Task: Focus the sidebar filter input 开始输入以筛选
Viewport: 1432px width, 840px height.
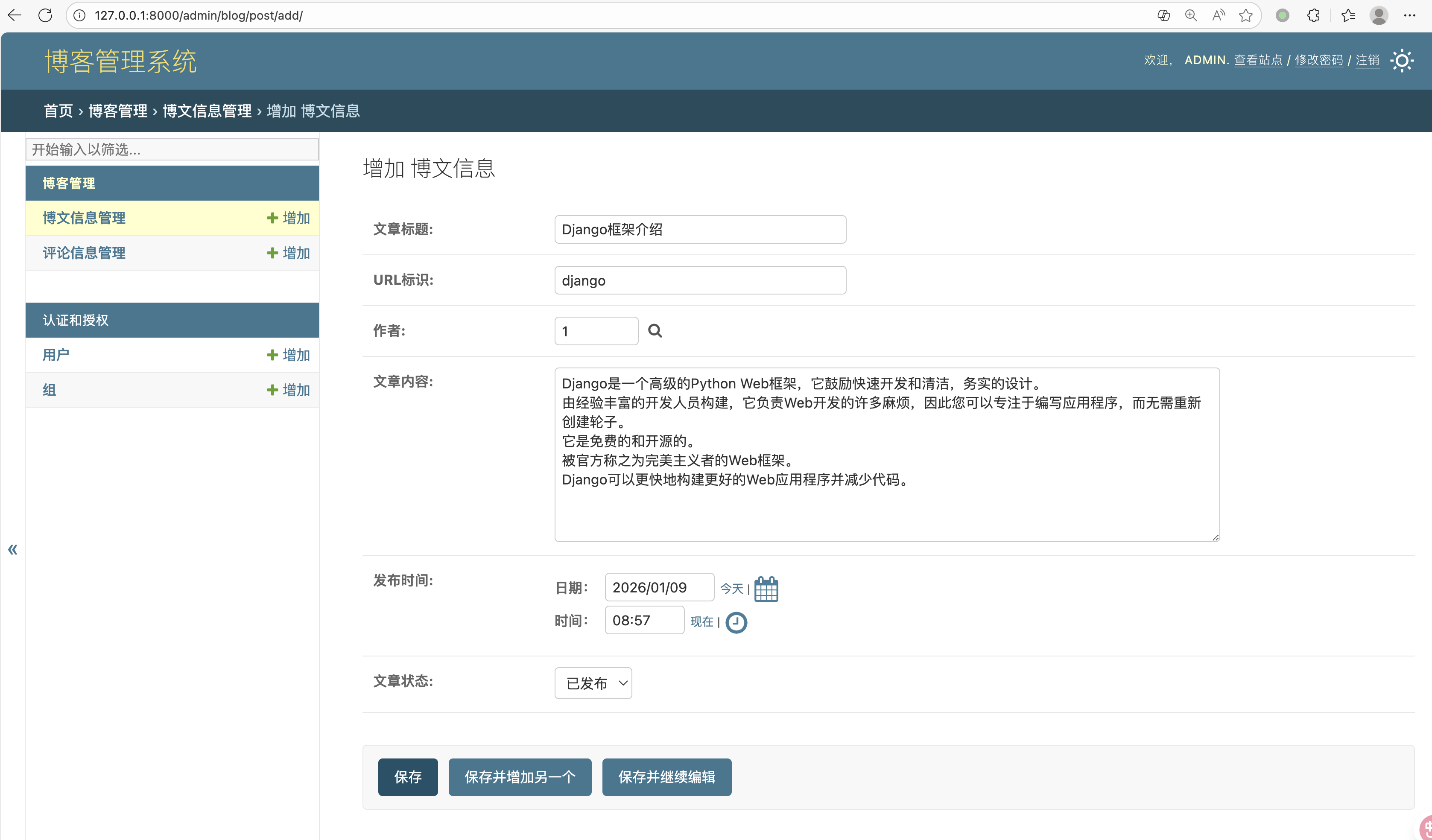Action: pos(172,149)
